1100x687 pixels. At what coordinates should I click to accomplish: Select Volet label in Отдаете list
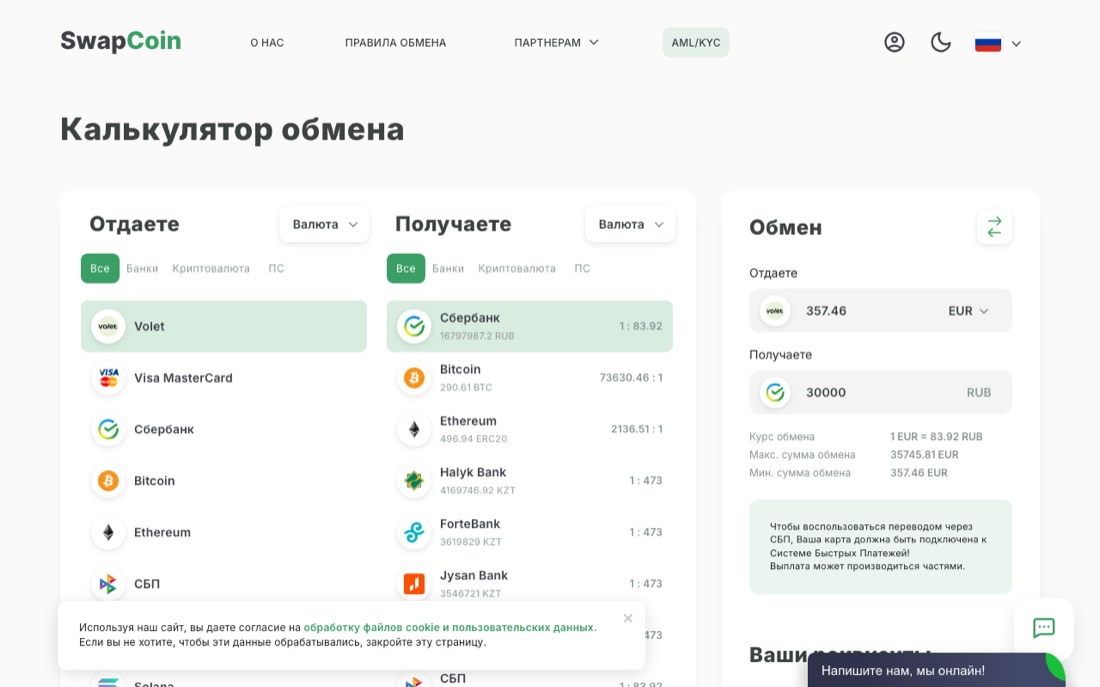click(149, 326)
